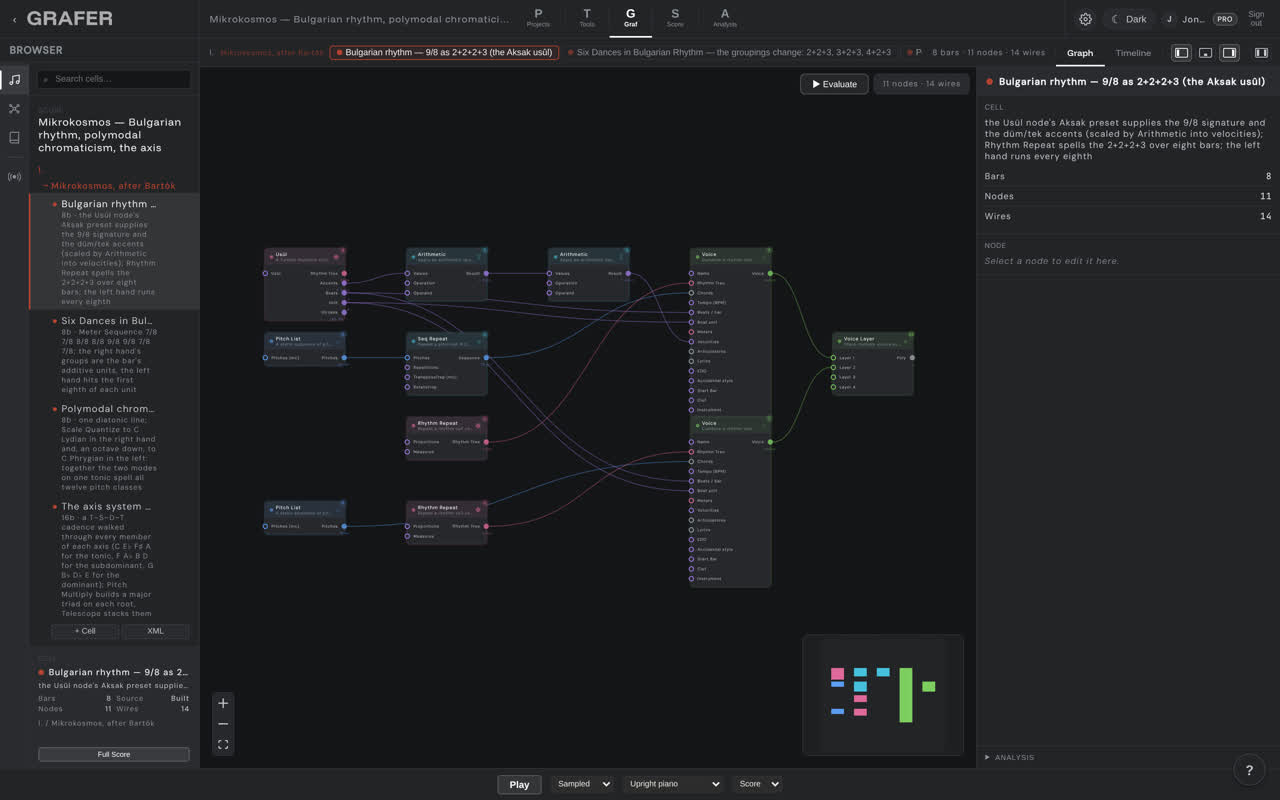1280x800 pixels.
Task: Switch to the Projects tab
Action: point(538,18)
